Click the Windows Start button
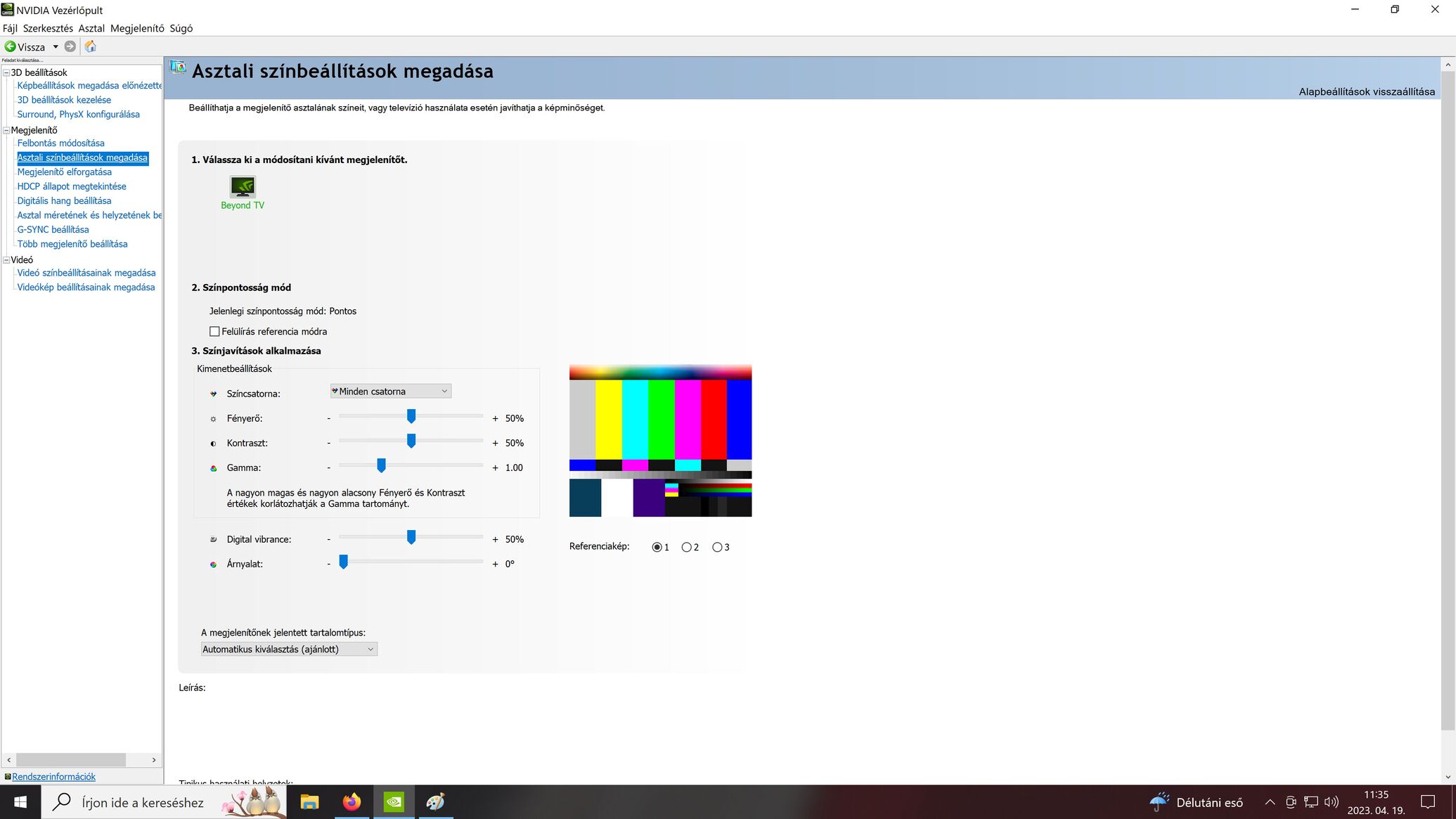1456x819 pixels. pyautogui.click(x=20, y=802)
